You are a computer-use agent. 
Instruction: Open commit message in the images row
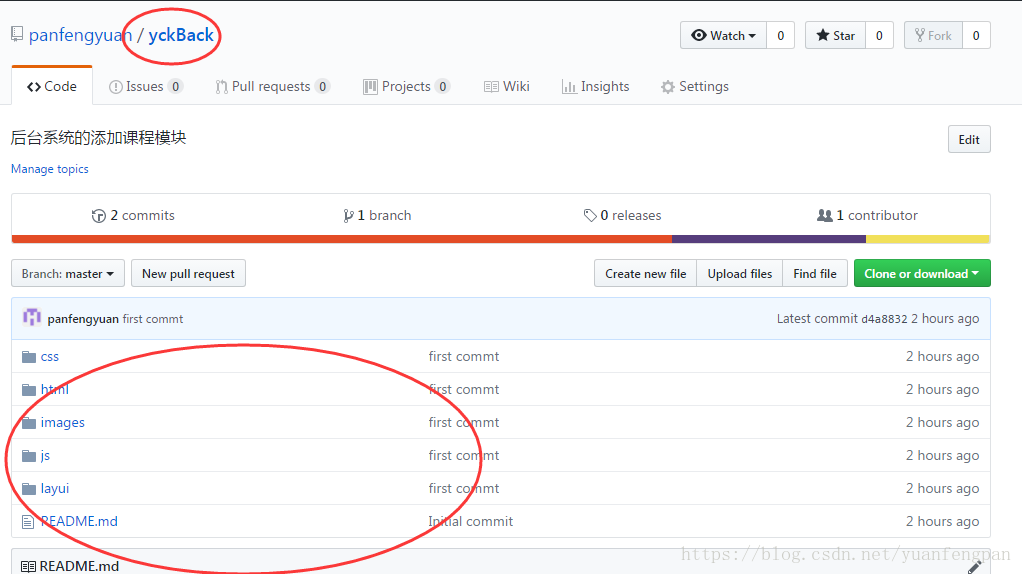pyautogui.click(x=463, y=422)
